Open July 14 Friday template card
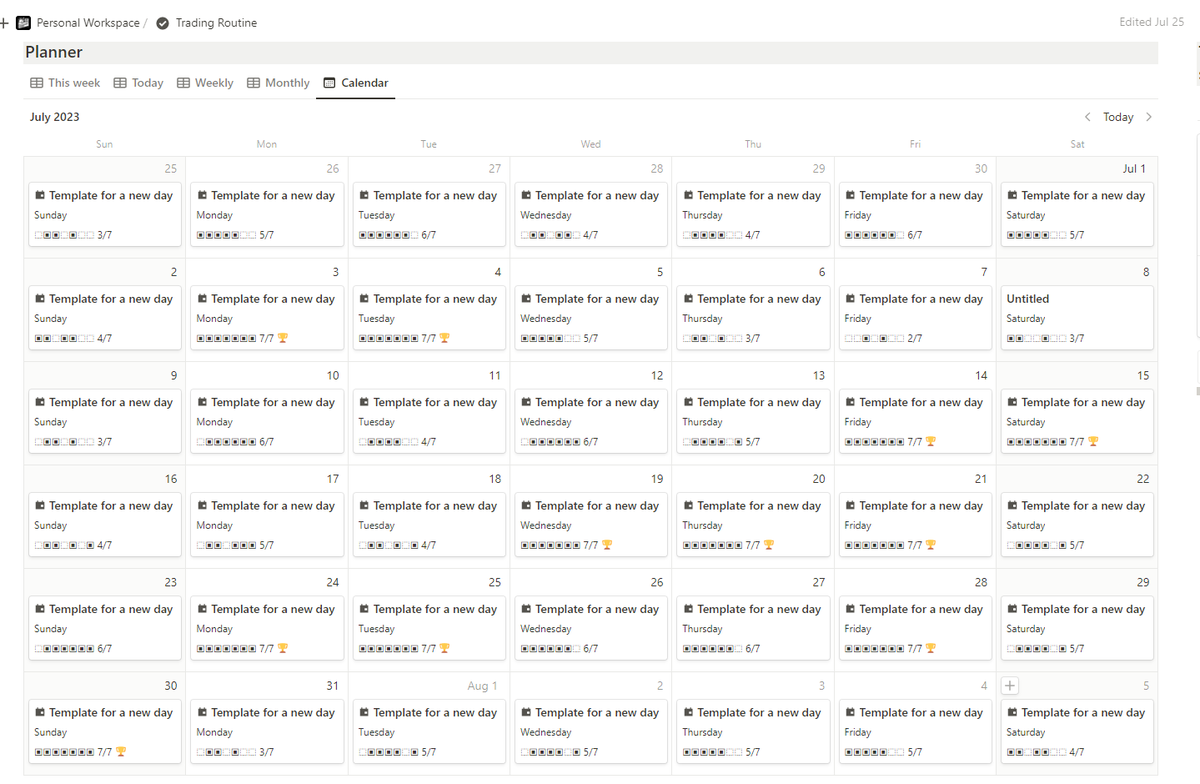This screenshot has height=784, width=1200. 916,421
